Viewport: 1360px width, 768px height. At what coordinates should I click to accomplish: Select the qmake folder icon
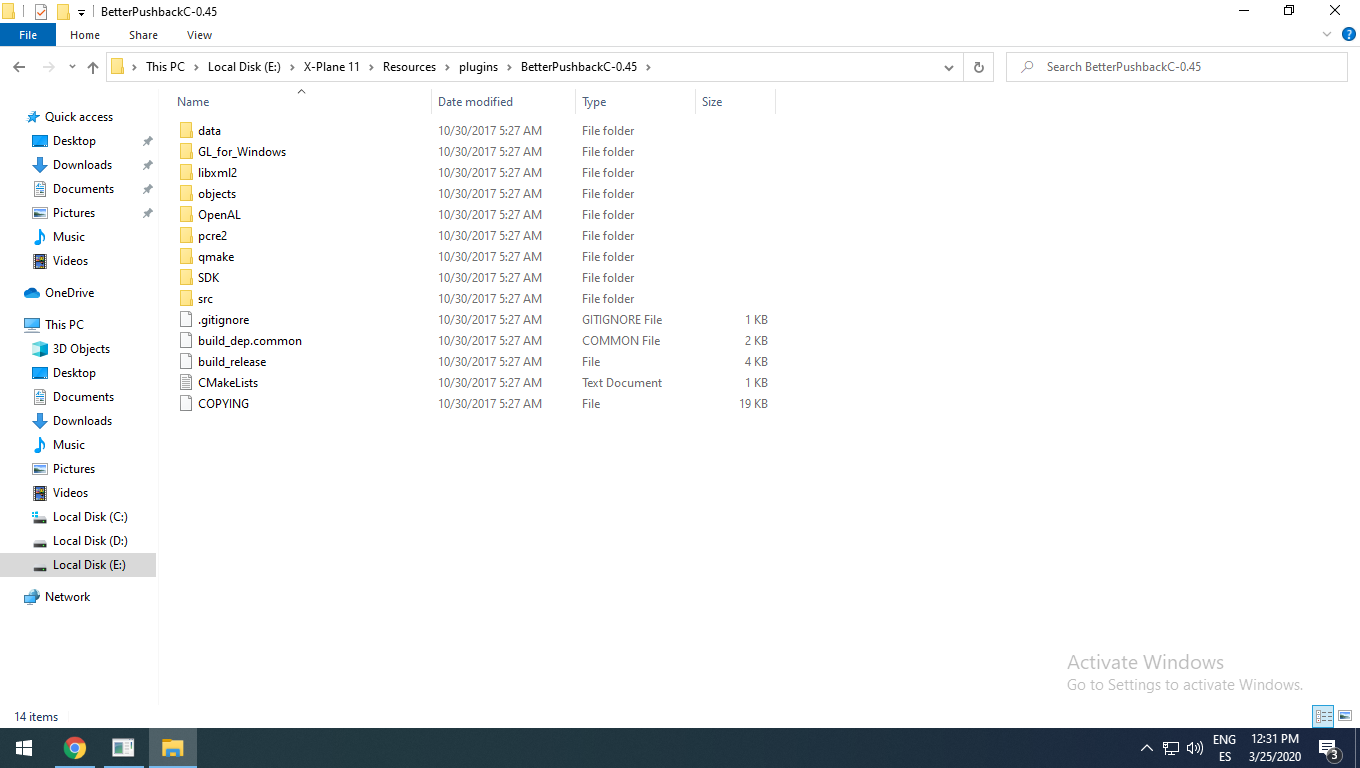tap(185, 257)
